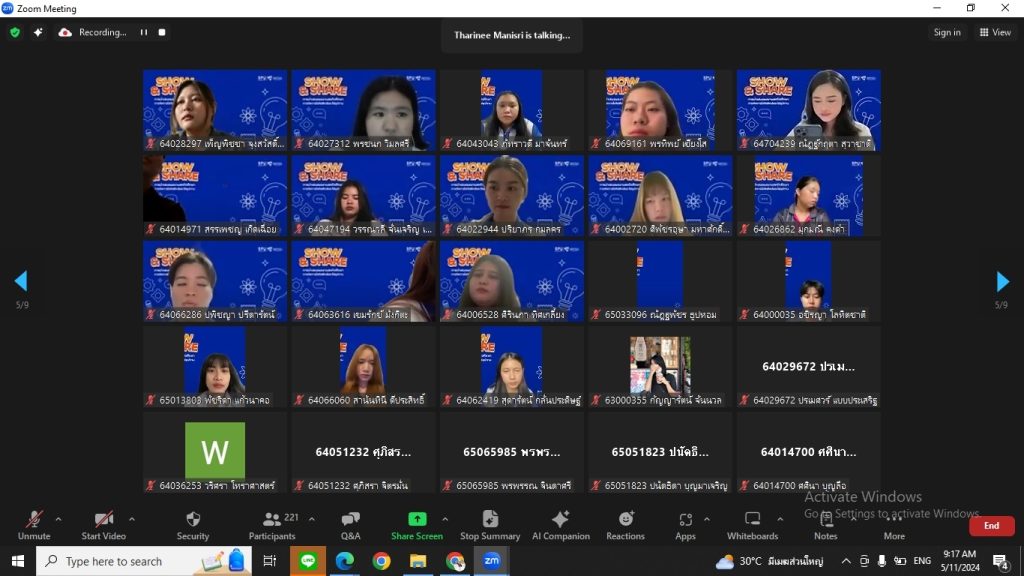Click the AI Companion sparkle icon in top bar

coord(38,32)
